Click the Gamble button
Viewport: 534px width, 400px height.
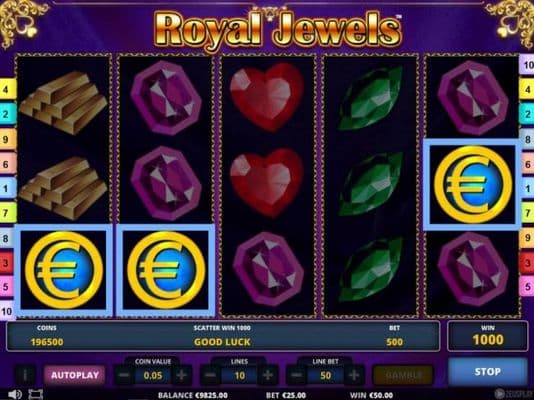403,375
